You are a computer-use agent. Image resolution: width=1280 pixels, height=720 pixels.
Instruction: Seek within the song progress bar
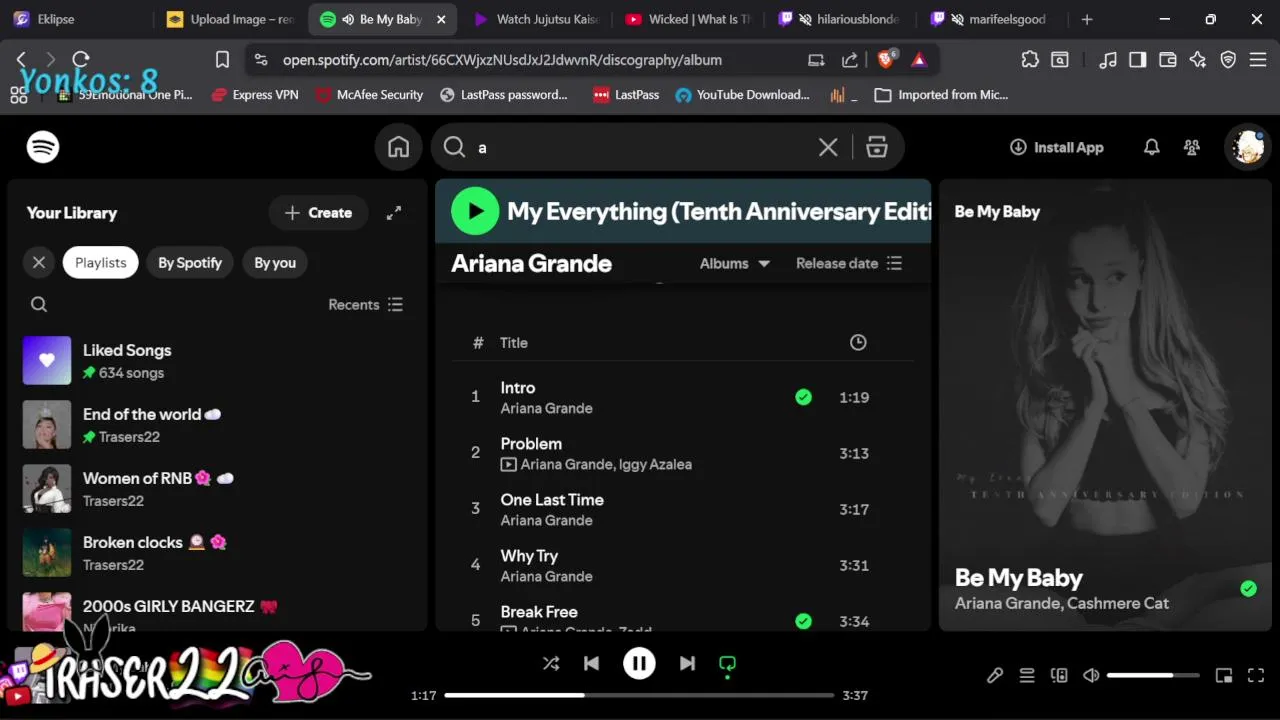coord(639,695)
